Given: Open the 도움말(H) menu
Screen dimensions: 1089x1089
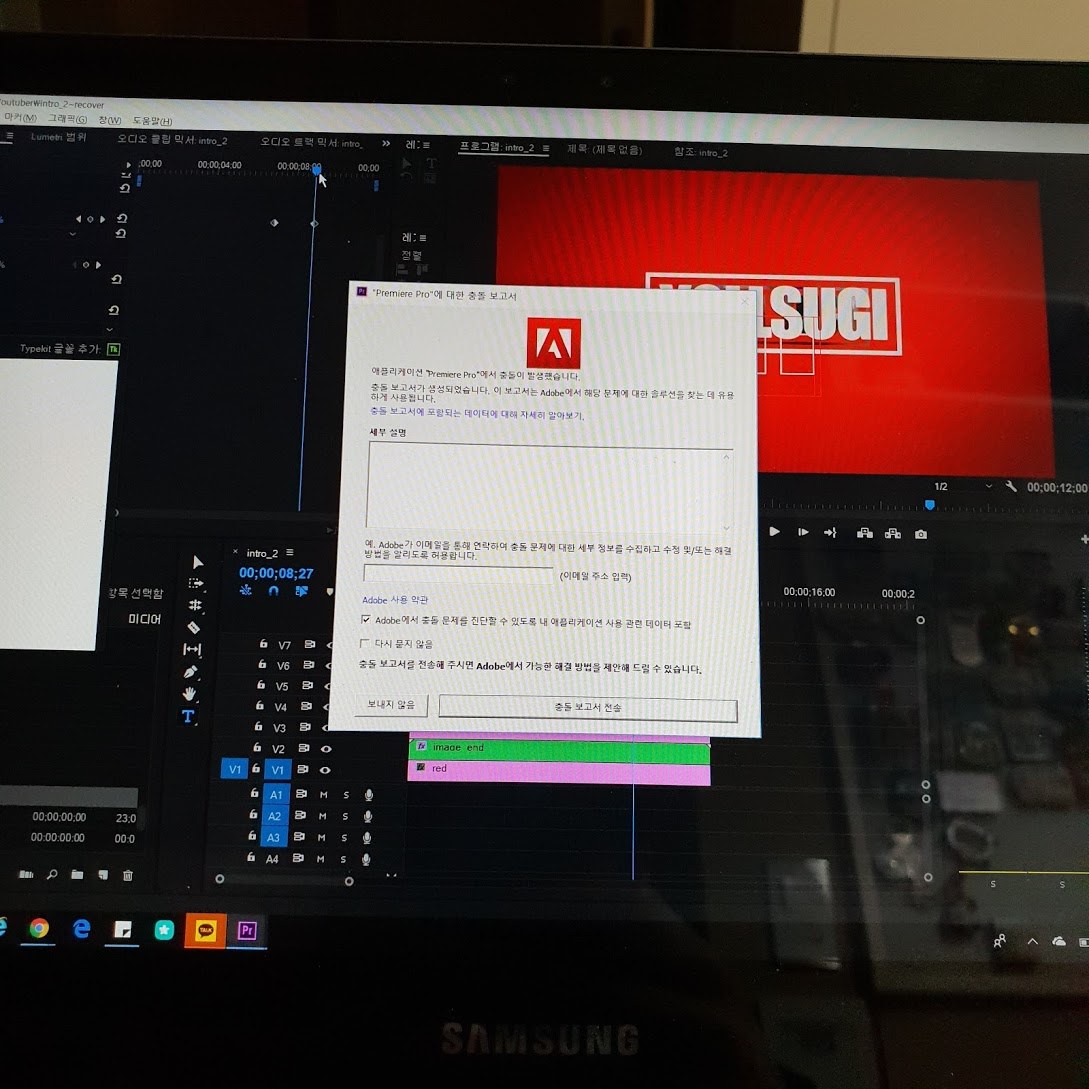Looking at the screenshot, I should click(152, 121).
